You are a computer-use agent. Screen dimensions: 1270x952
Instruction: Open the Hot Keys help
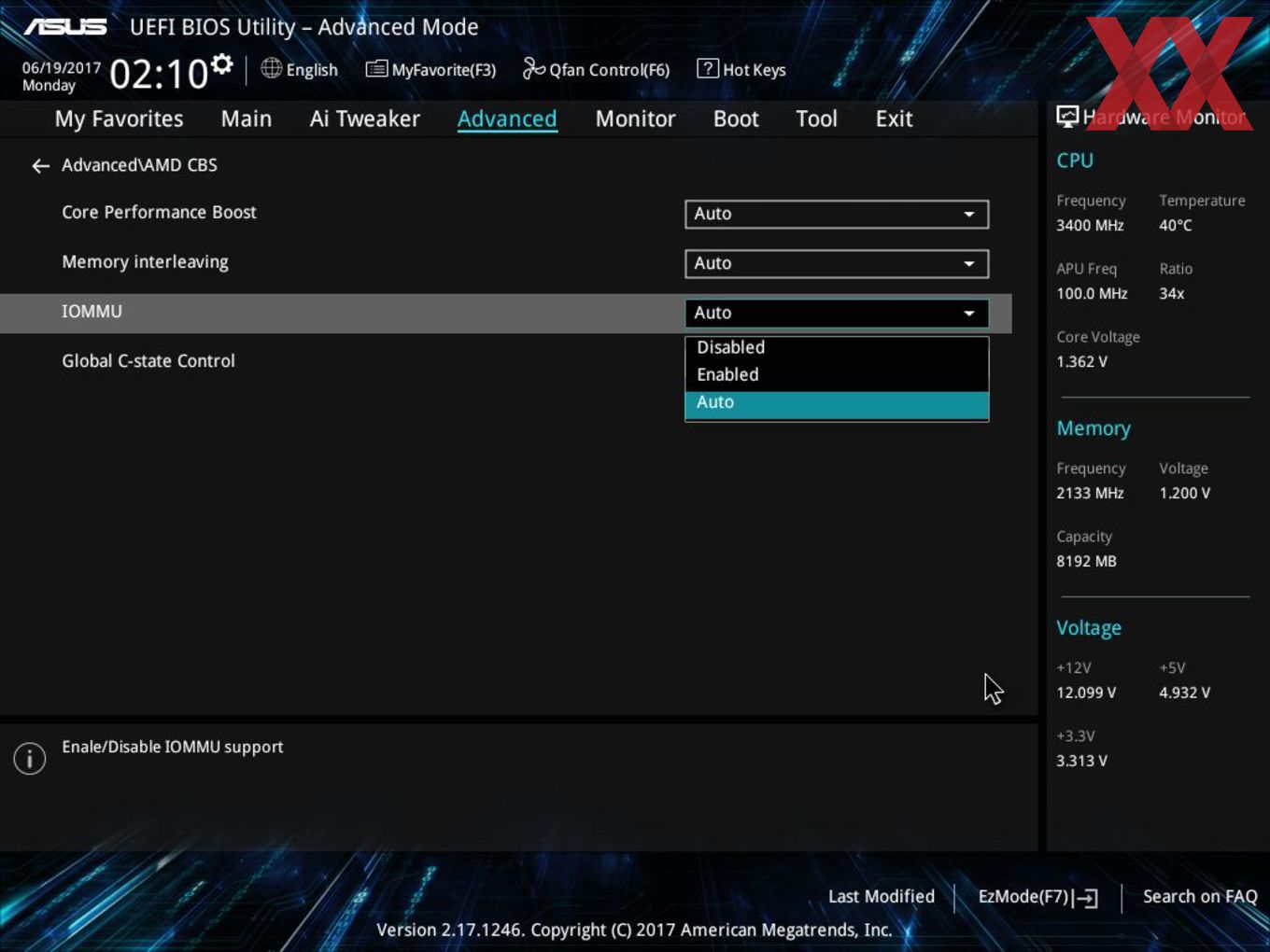pos(741,70)
